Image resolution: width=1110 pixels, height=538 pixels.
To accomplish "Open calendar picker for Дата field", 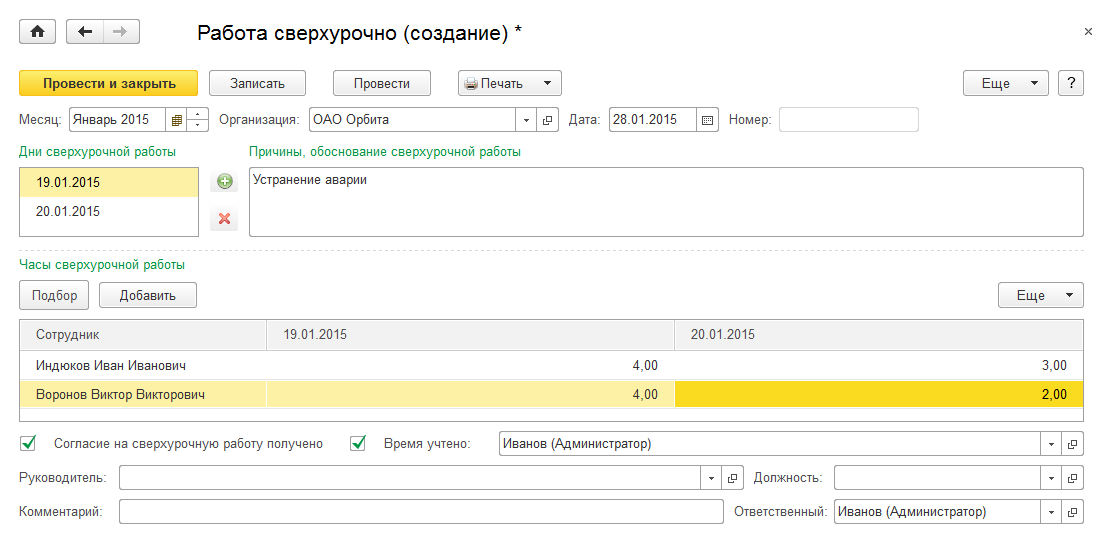I will click(x=708, y=120).
